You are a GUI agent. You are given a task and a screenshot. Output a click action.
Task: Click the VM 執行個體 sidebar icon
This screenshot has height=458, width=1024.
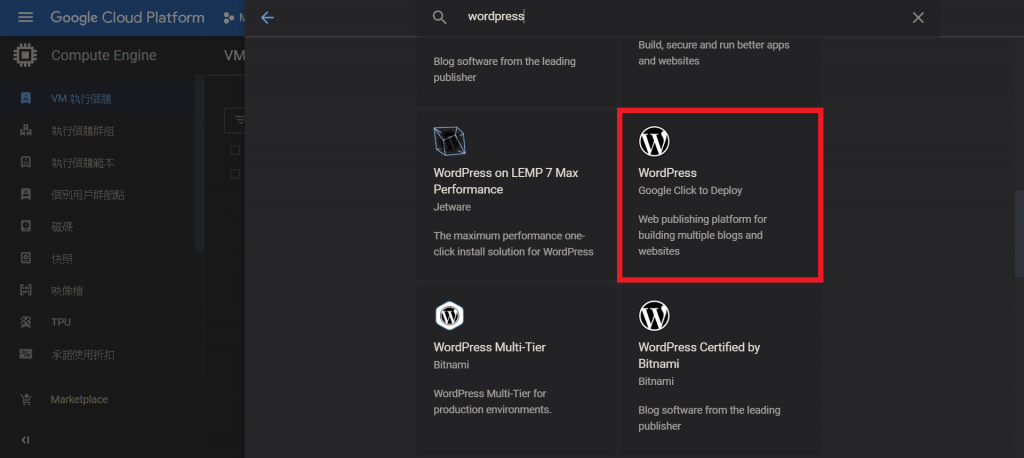point(26,99)
